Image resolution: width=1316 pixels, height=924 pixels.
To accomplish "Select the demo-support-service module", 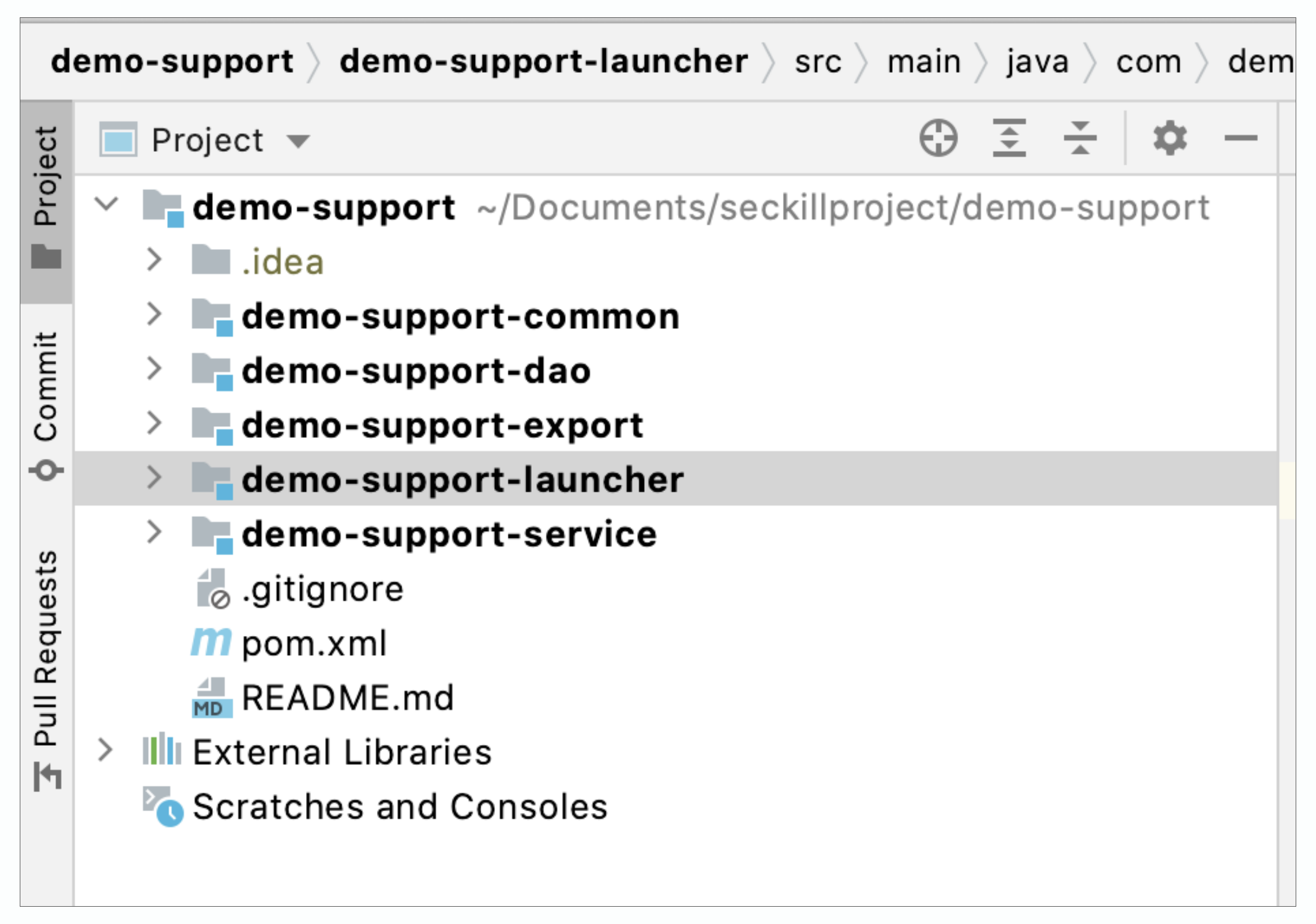I will [449, 534].
